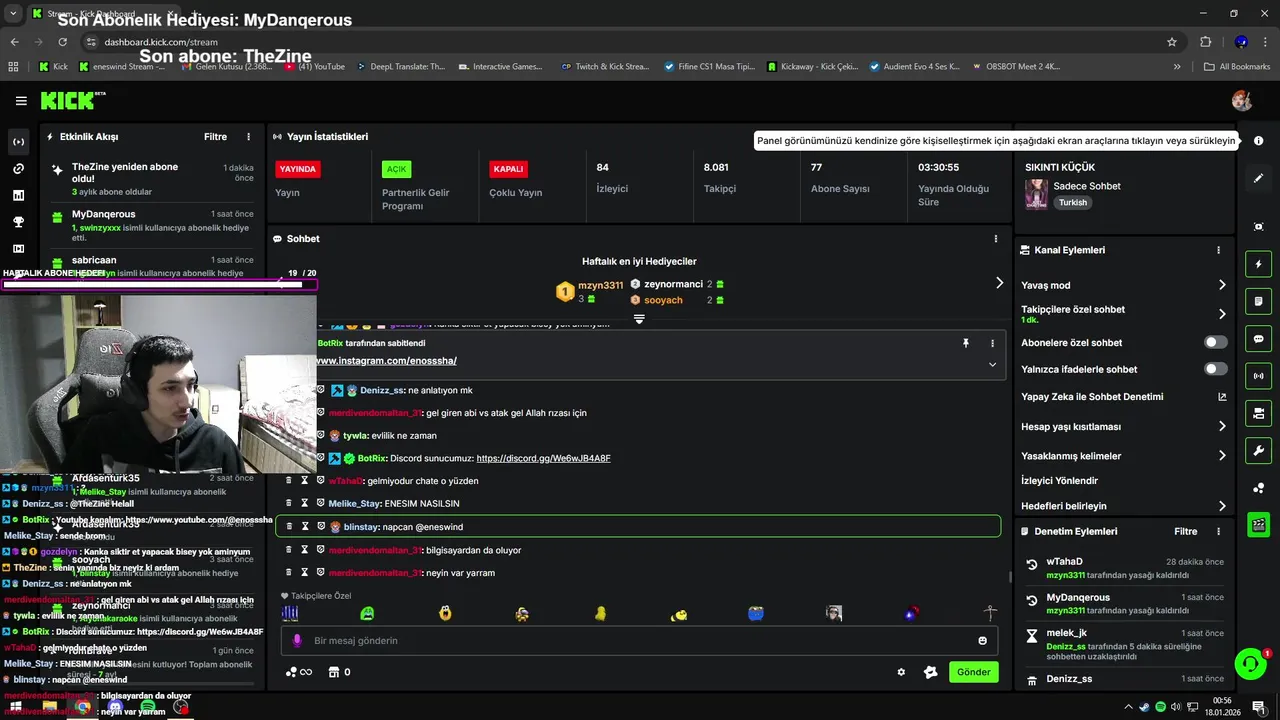Image resolution: width=1280 pixels, height=720 pixels.
Task: Click the Turkish language tag
Action: [1073, 202]
